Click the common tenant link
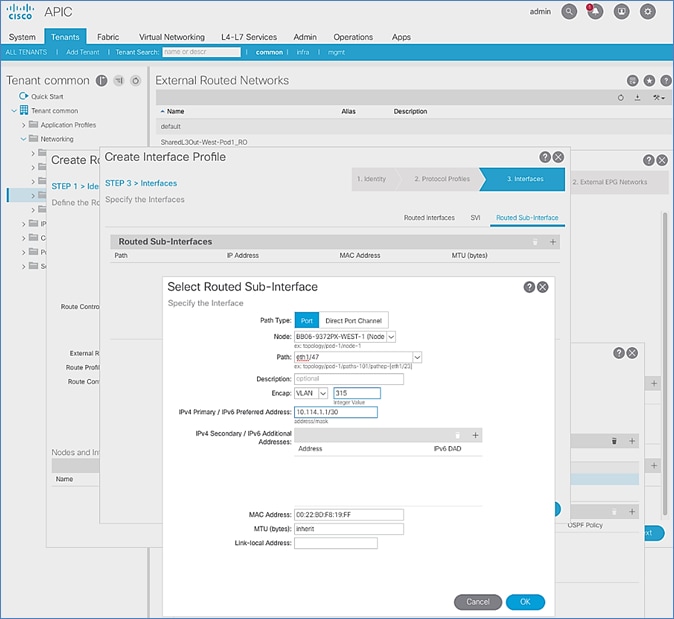This screenshot has width=674, height=619. click(270, 52)
